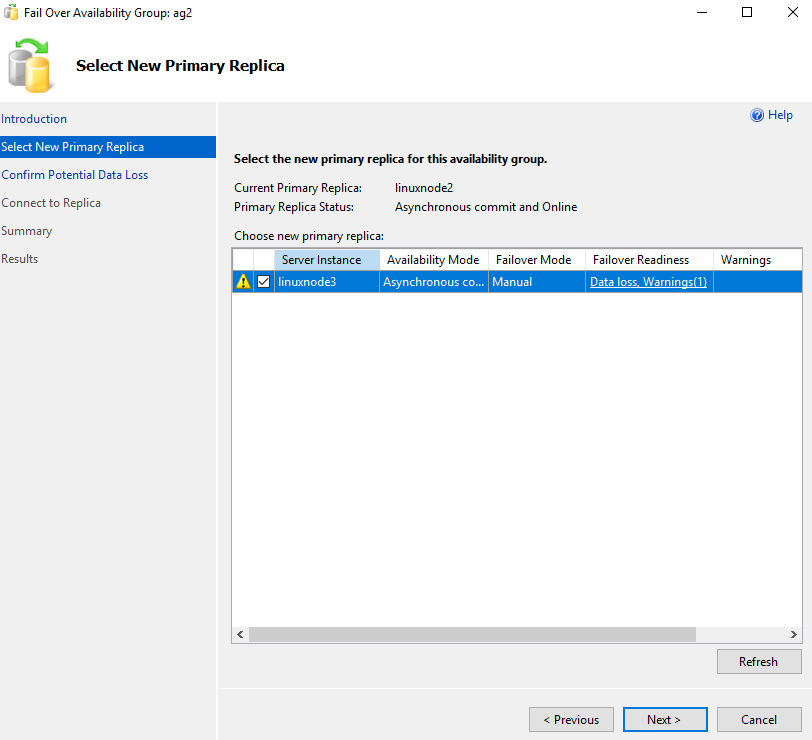Close the Fail Over Availability Group window
Image resolution: width=812 pixels, height=740 pixels.
[792, 12]
